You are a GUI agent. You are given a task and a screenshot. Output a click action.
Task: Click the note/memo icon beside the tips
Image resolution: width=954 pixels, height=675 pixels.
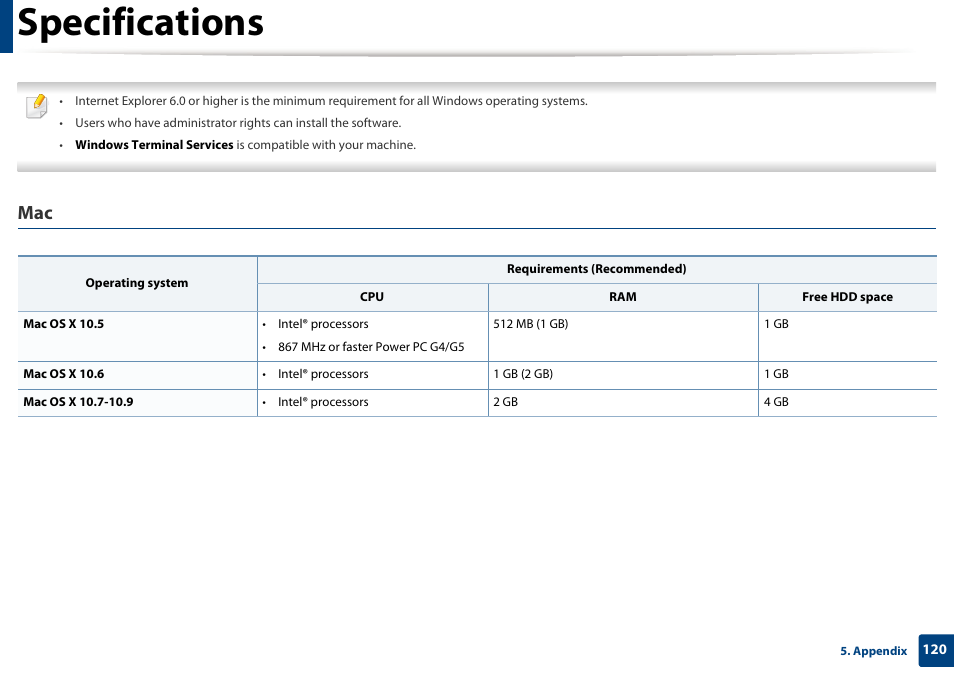pos(35,106)
